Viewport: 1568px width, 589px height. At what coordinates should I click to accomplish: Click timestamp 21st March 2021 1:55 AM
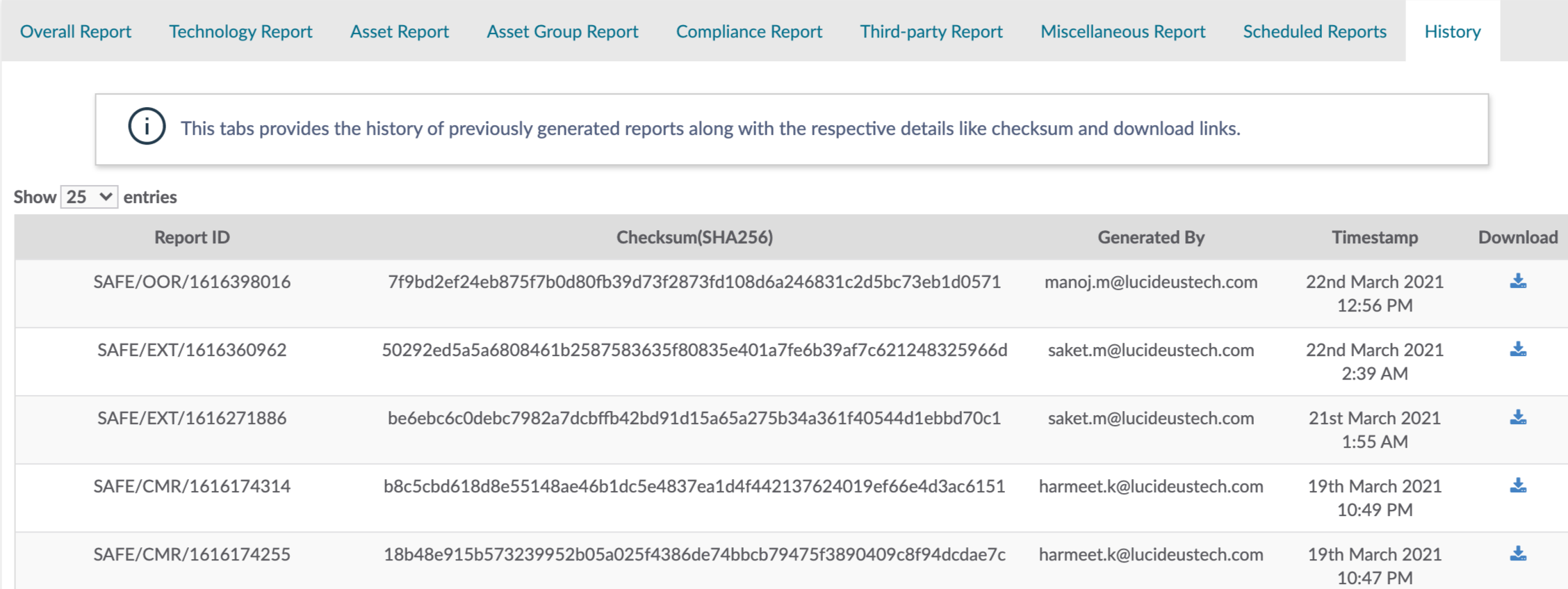click(x=1375, y=430)
